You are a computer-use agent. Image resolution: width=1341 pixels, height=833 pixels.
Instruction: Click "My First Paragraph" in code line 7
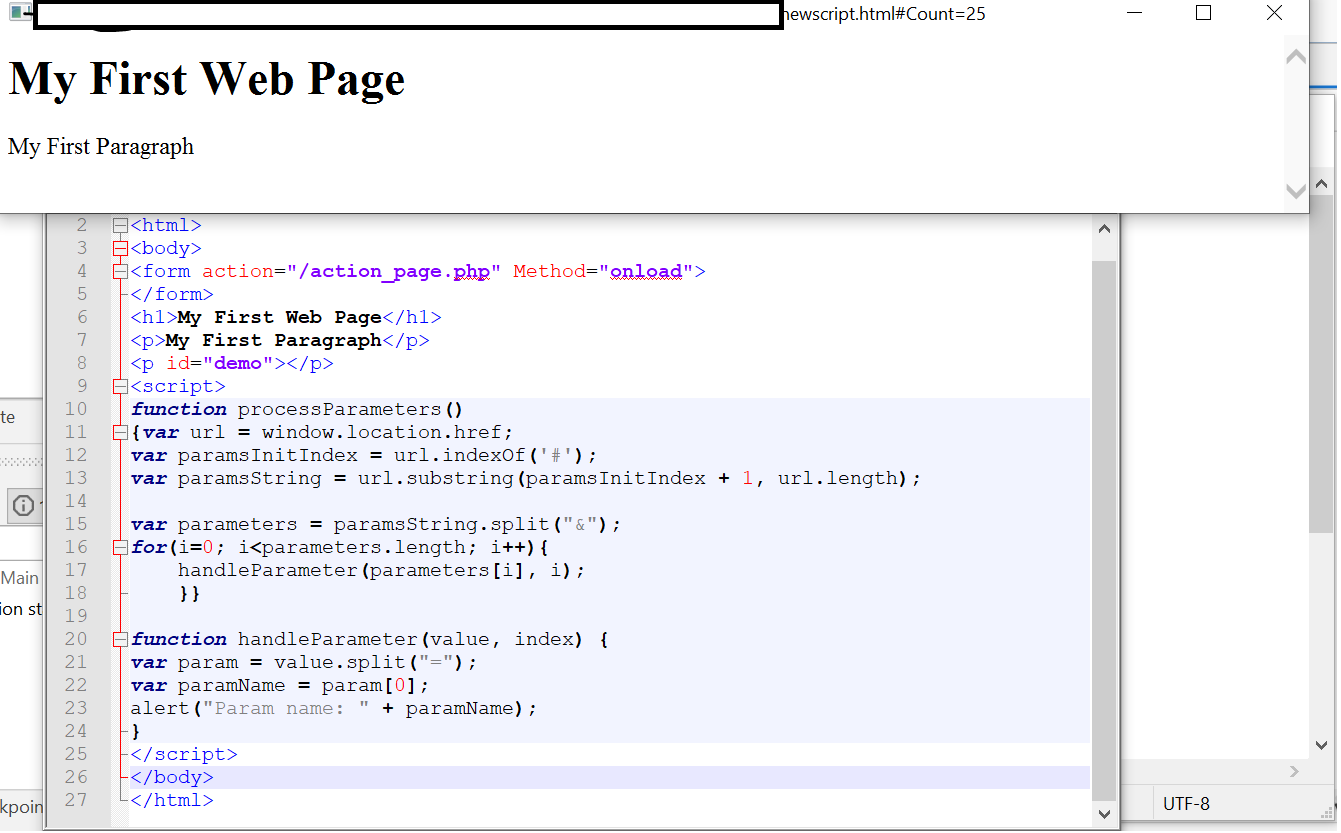(x=274, y=341)
